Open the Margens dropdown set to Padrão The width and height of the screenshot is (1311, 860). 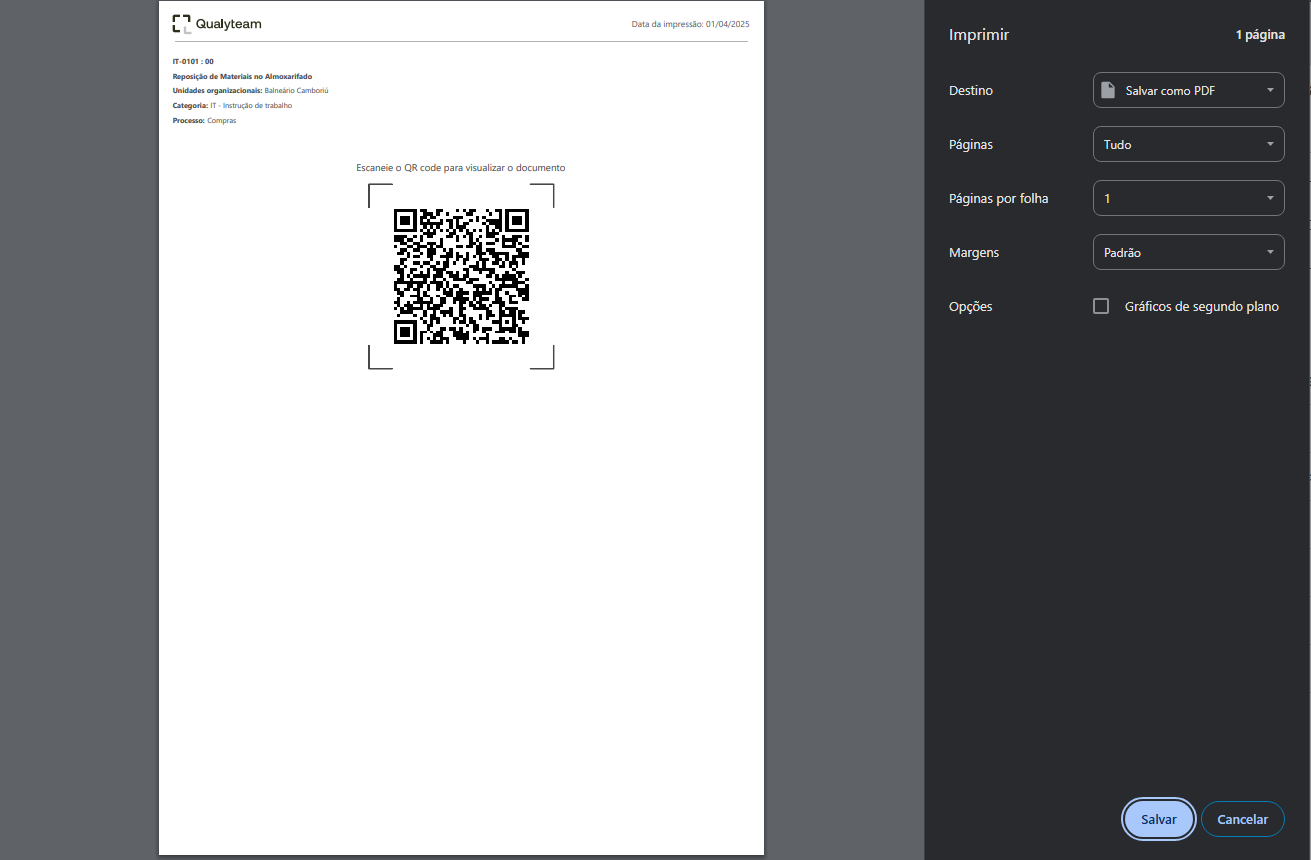pos(1189,252)
